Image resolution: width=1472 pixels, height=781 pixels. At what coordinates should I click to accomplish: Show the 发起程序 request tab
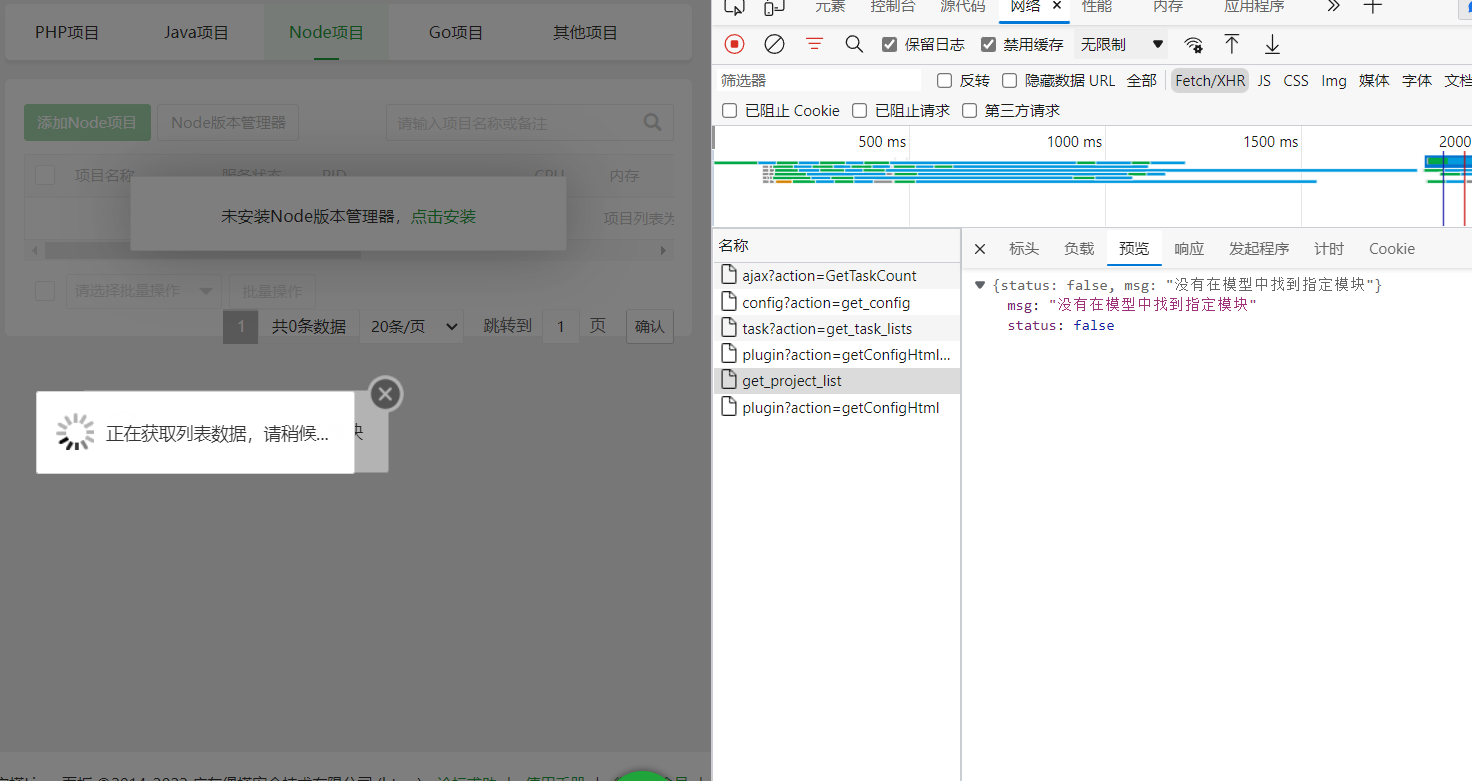point(1258,249)
